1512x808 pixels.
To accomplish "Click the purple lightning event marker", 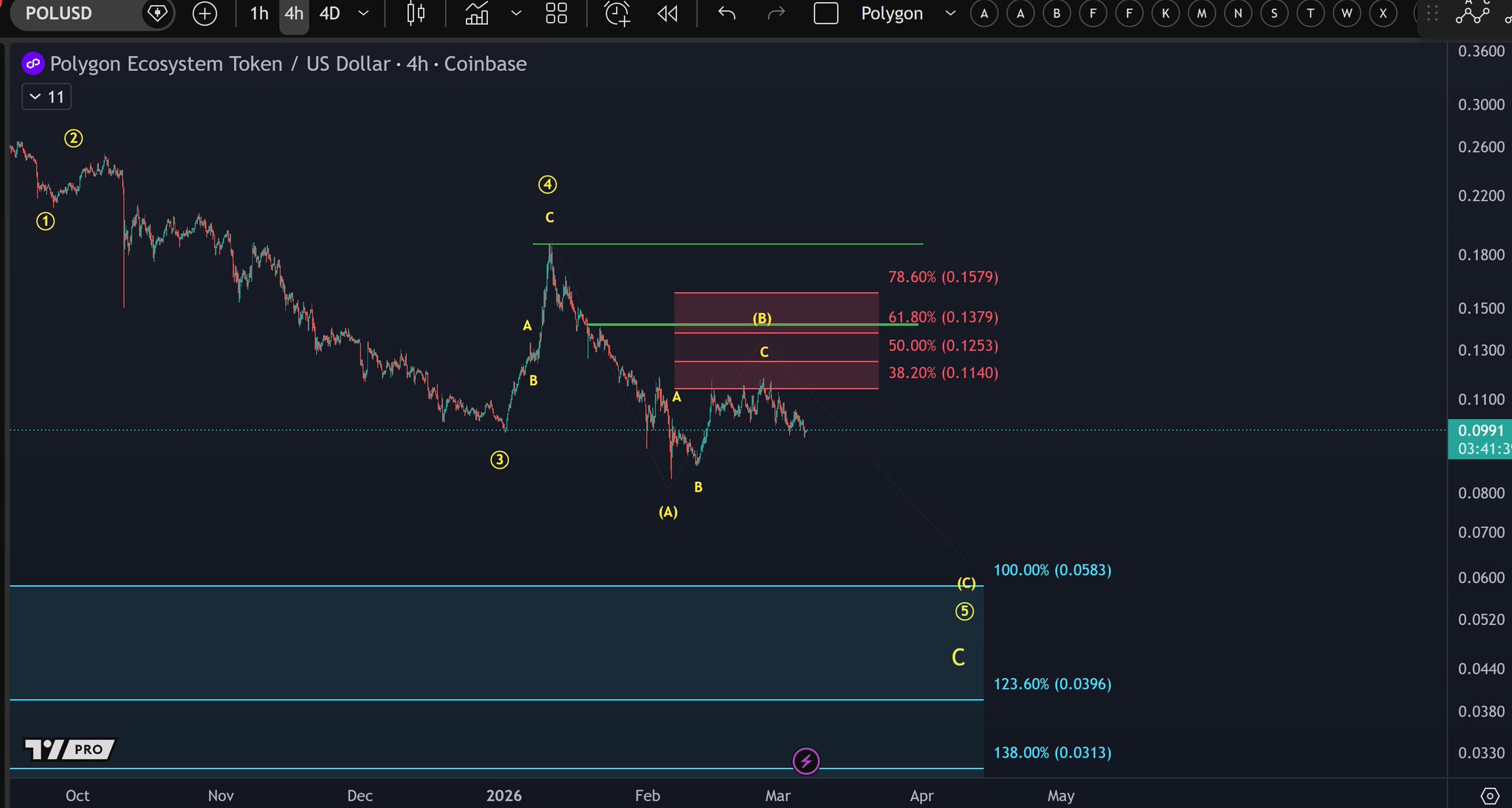I will [805, 761].
